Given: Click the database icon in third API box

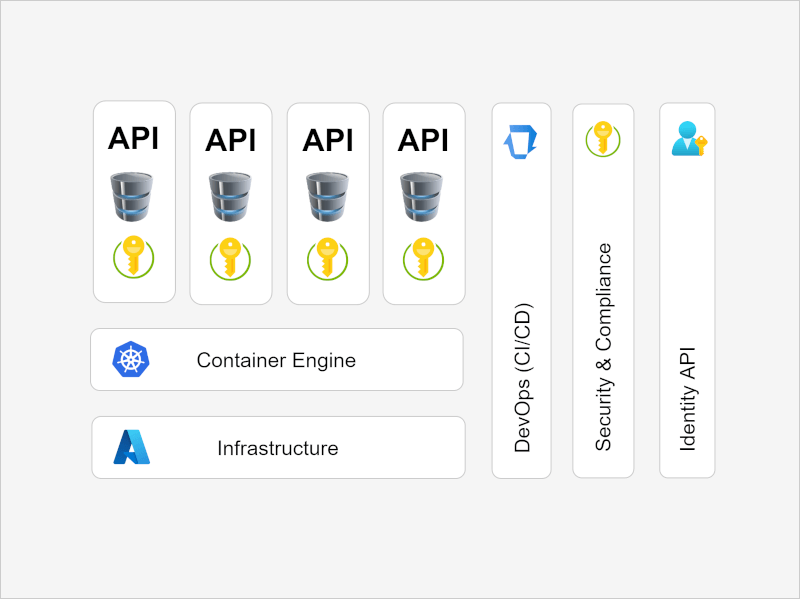Looking at the screenshot, I should pyautogui.click(x=327, y=197).
